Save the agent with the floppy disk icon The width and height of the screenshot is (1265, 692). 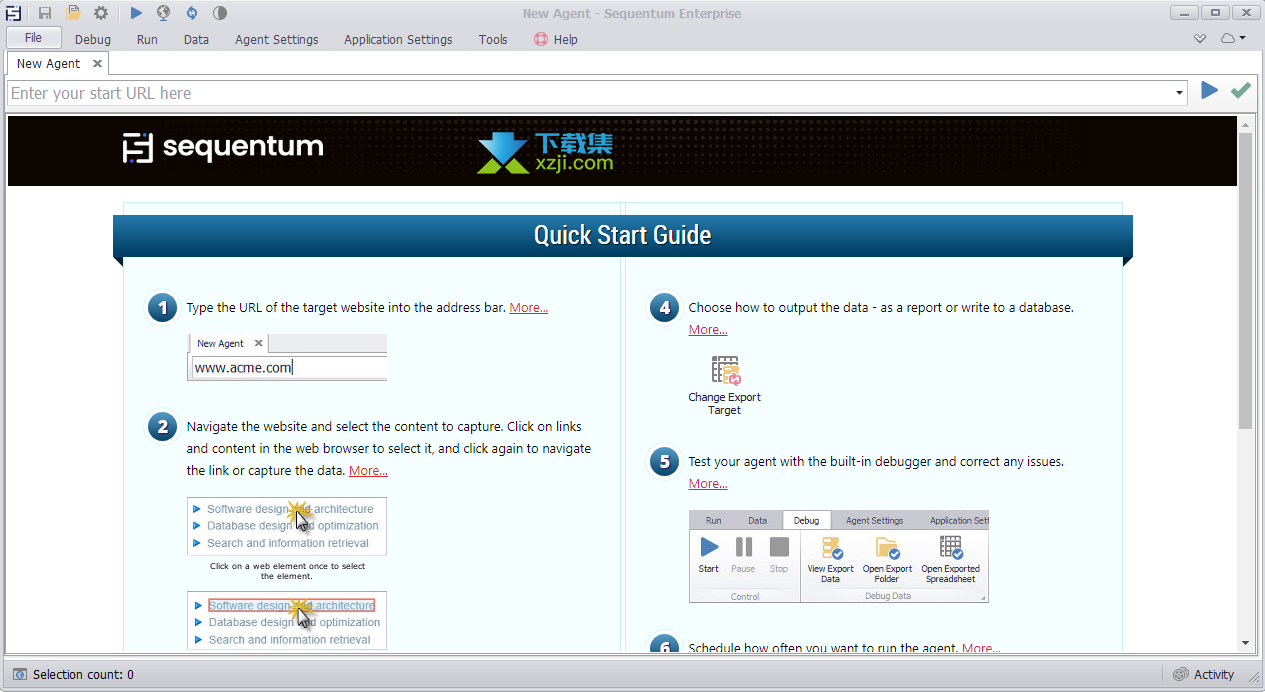[45, 13]
